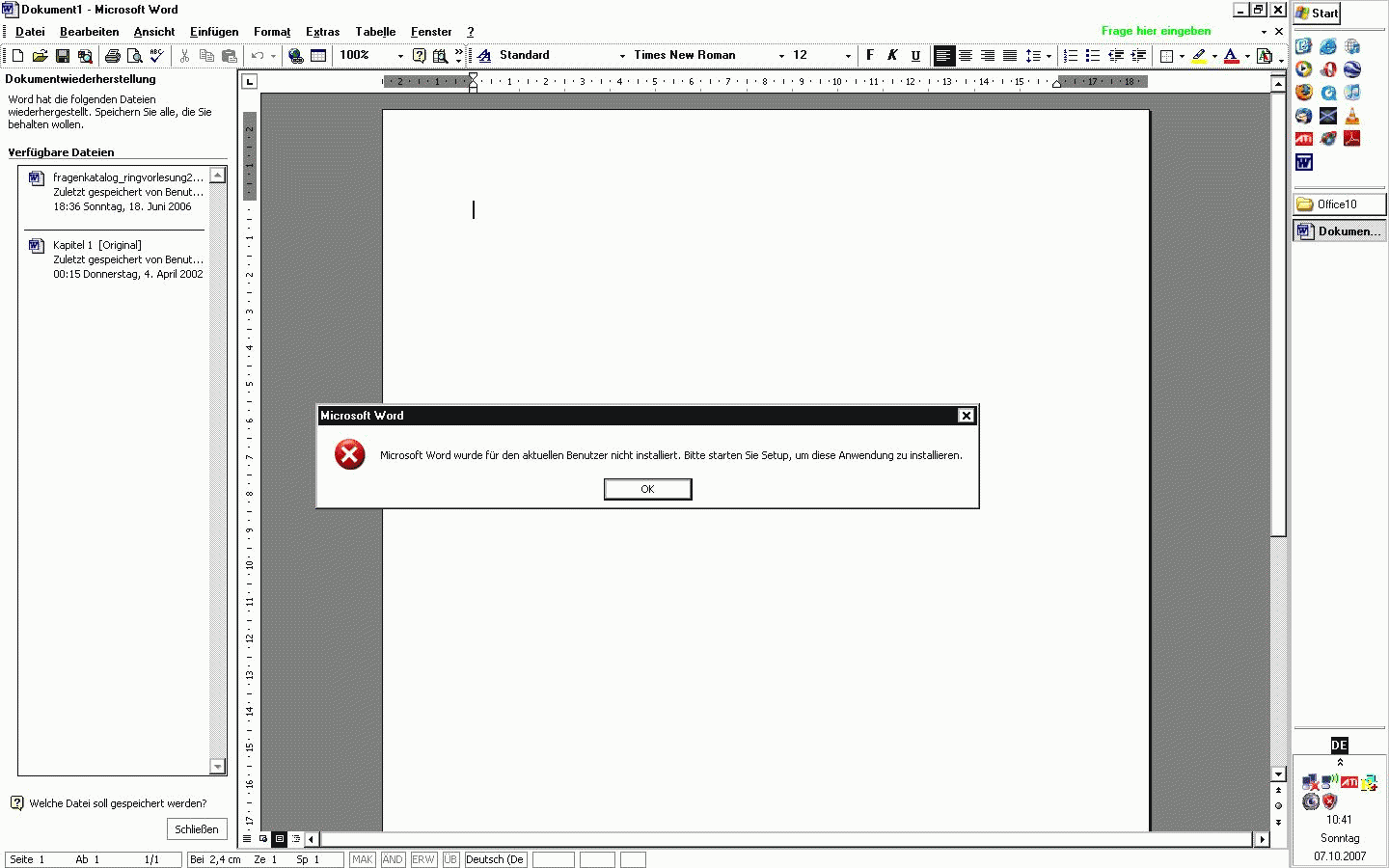Click the Cut scissors icon

pyautogui.click(x=184, y=56)
